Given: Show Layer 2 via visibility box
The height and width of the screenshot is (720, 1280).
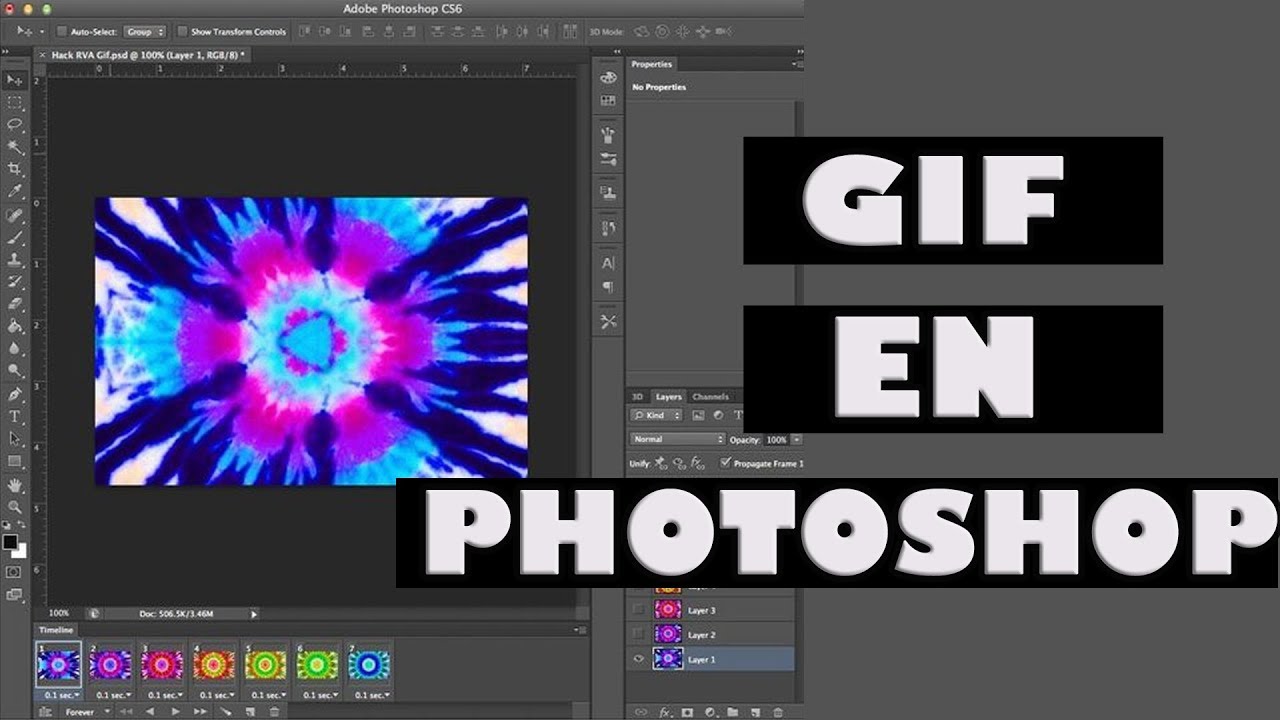Looking at the screenshot, I should 638,634.
